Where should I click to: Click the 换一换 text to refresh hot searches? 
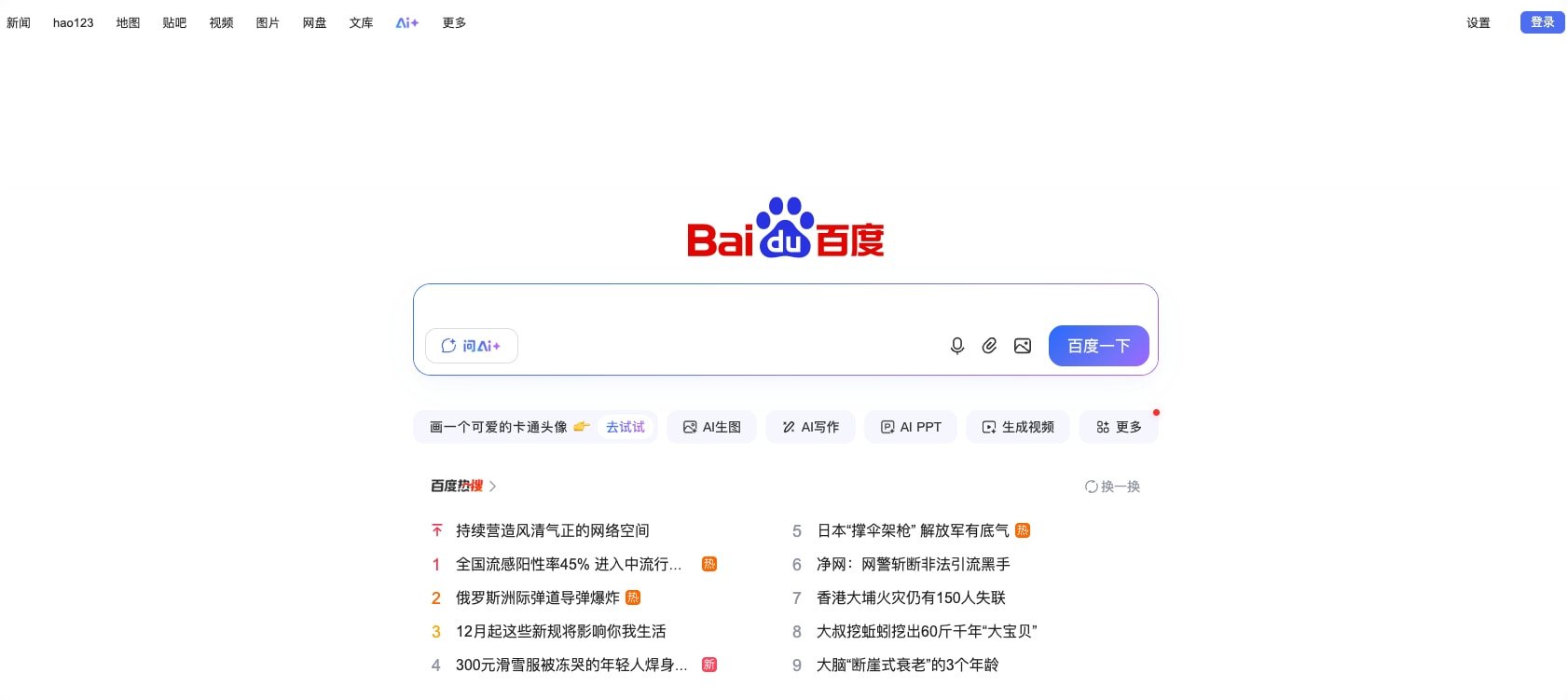pyautogui.click(x=1121, y=487)
